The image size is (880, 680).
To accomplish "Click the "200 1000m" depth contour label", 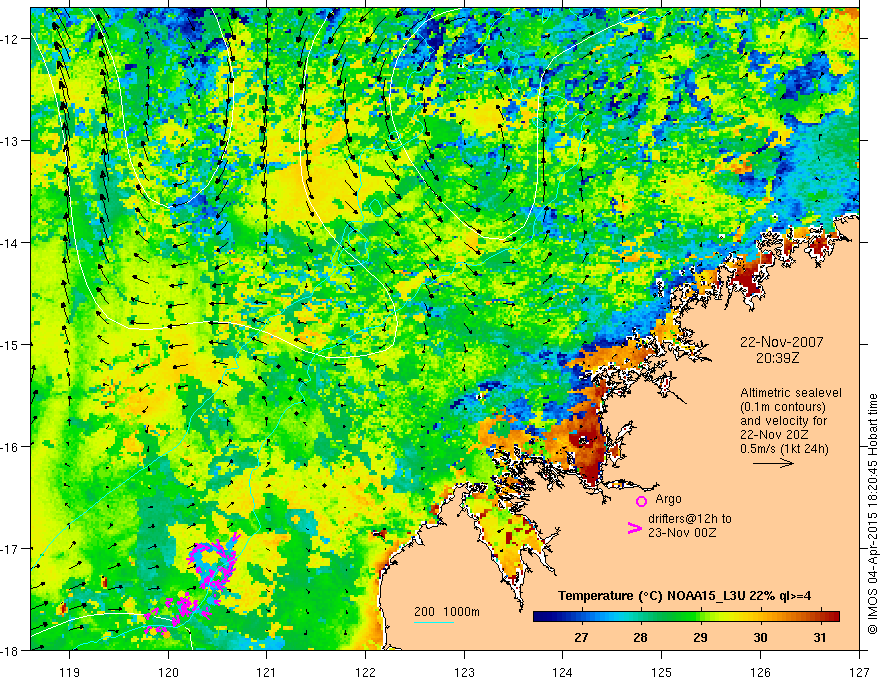I will 447,612.
